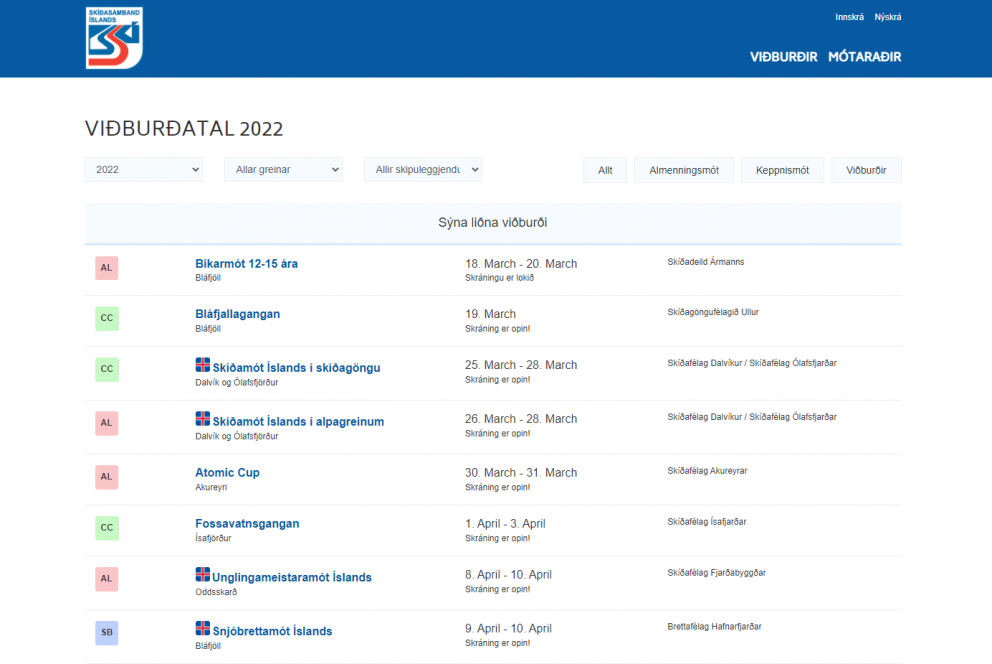
Task: Expand the Allar greinar dropdown
Action: 283,170
